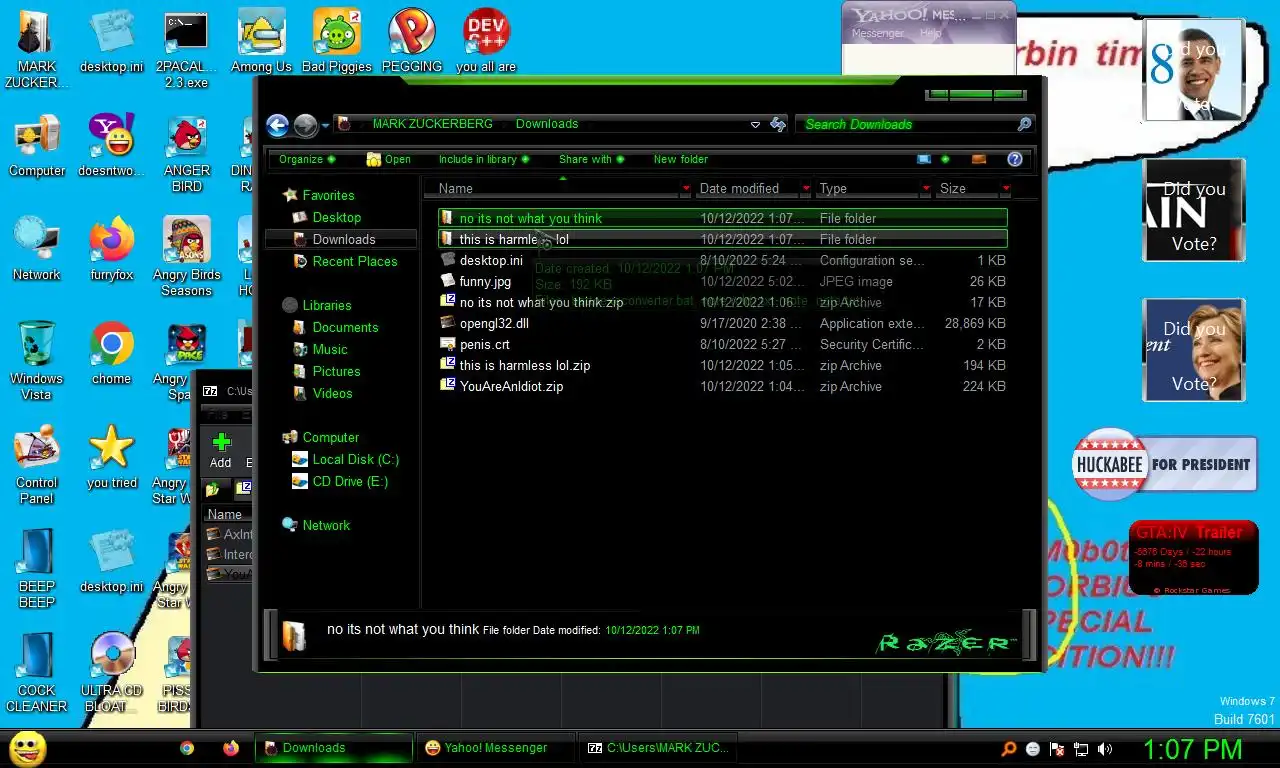Click Open in the explorer toolbar

pyautogui.click(x=389, y=159)
